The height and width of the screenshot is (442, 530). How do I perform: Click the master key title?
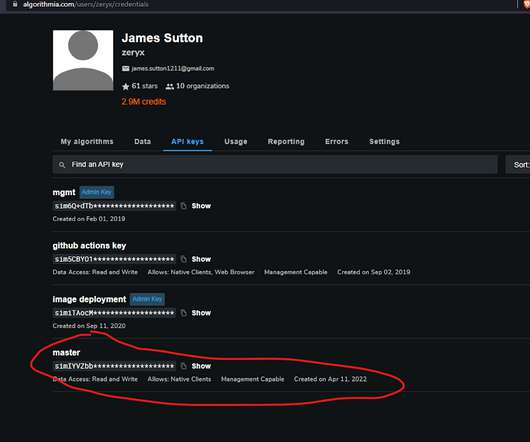pos(66,353)
